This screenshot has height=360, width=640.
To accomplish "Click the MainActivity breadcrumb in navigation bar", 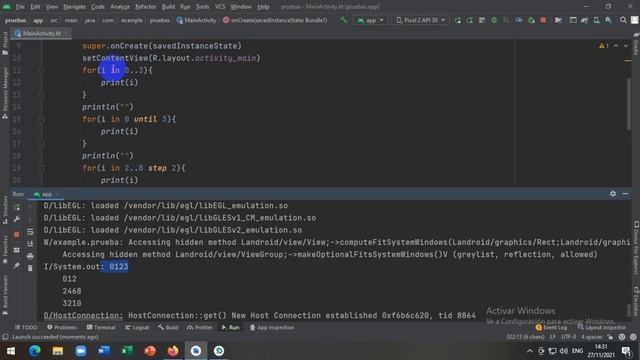I will click(196, 20).
